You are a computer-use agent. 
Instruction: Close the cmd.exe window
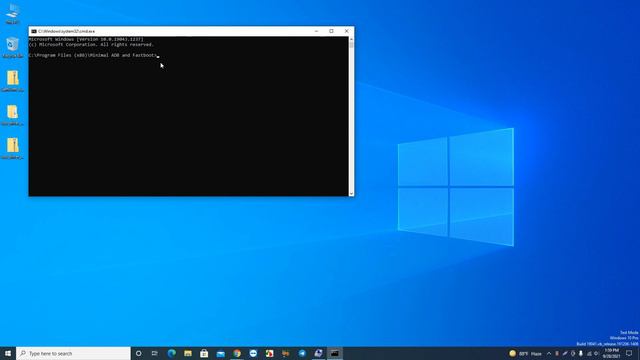coord(347,31)
